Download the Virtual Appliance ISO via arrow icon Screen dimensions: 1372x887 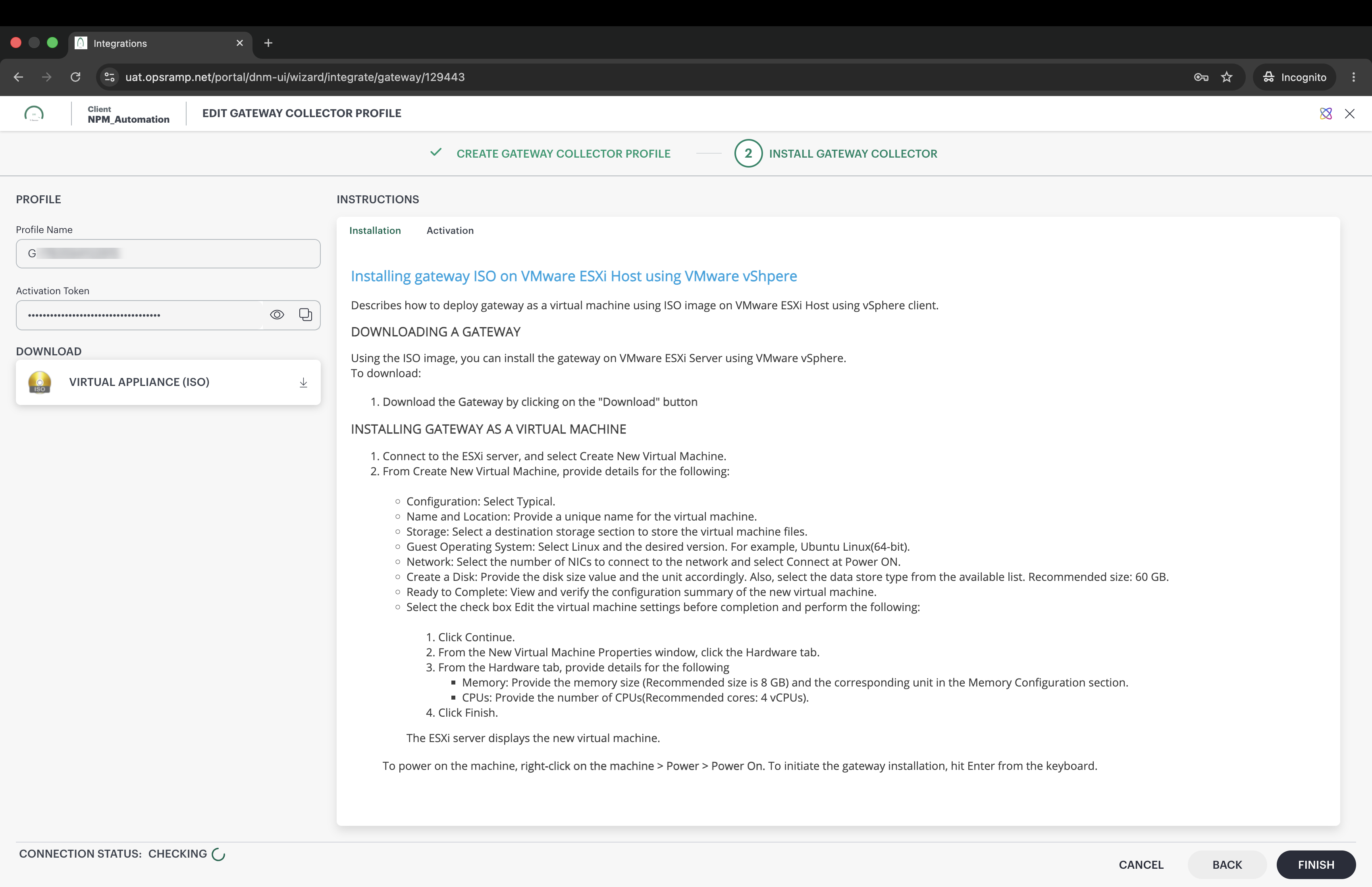(303, 382)
